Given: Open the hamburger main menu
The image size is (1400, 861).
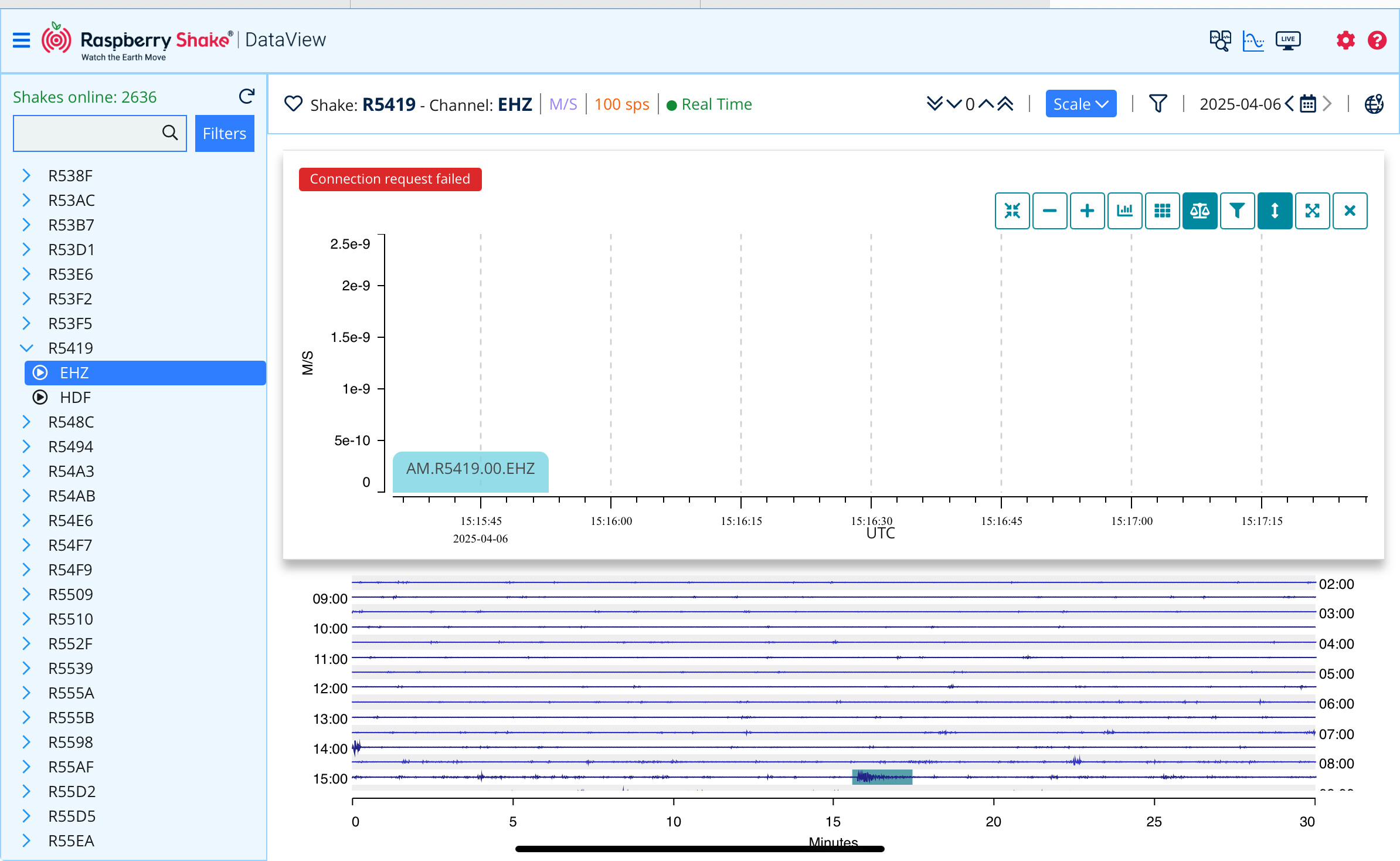Looking at the screenshot, I should pos(21,40).
